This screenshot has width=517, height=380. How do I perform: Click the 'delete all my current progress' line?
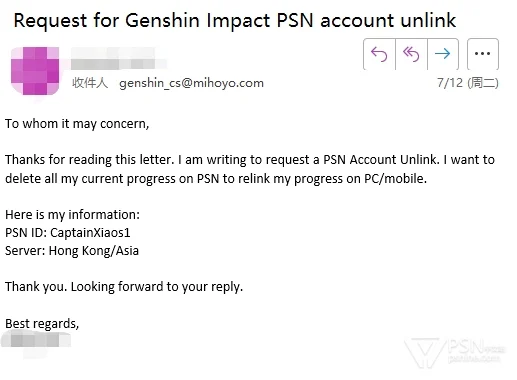coord(216,179)
